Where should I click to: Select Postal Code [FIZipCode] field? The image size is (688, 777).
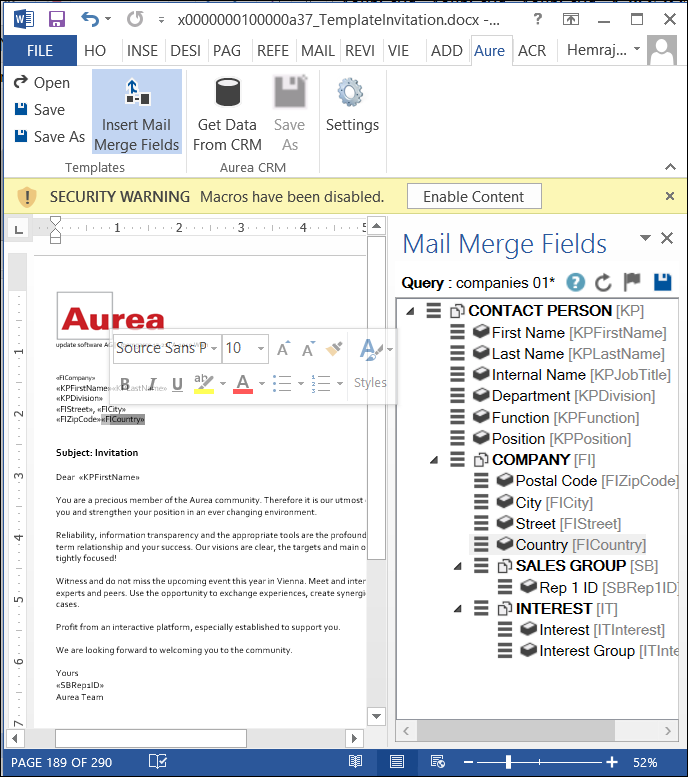pyautogui.click(x=596, y=481)
